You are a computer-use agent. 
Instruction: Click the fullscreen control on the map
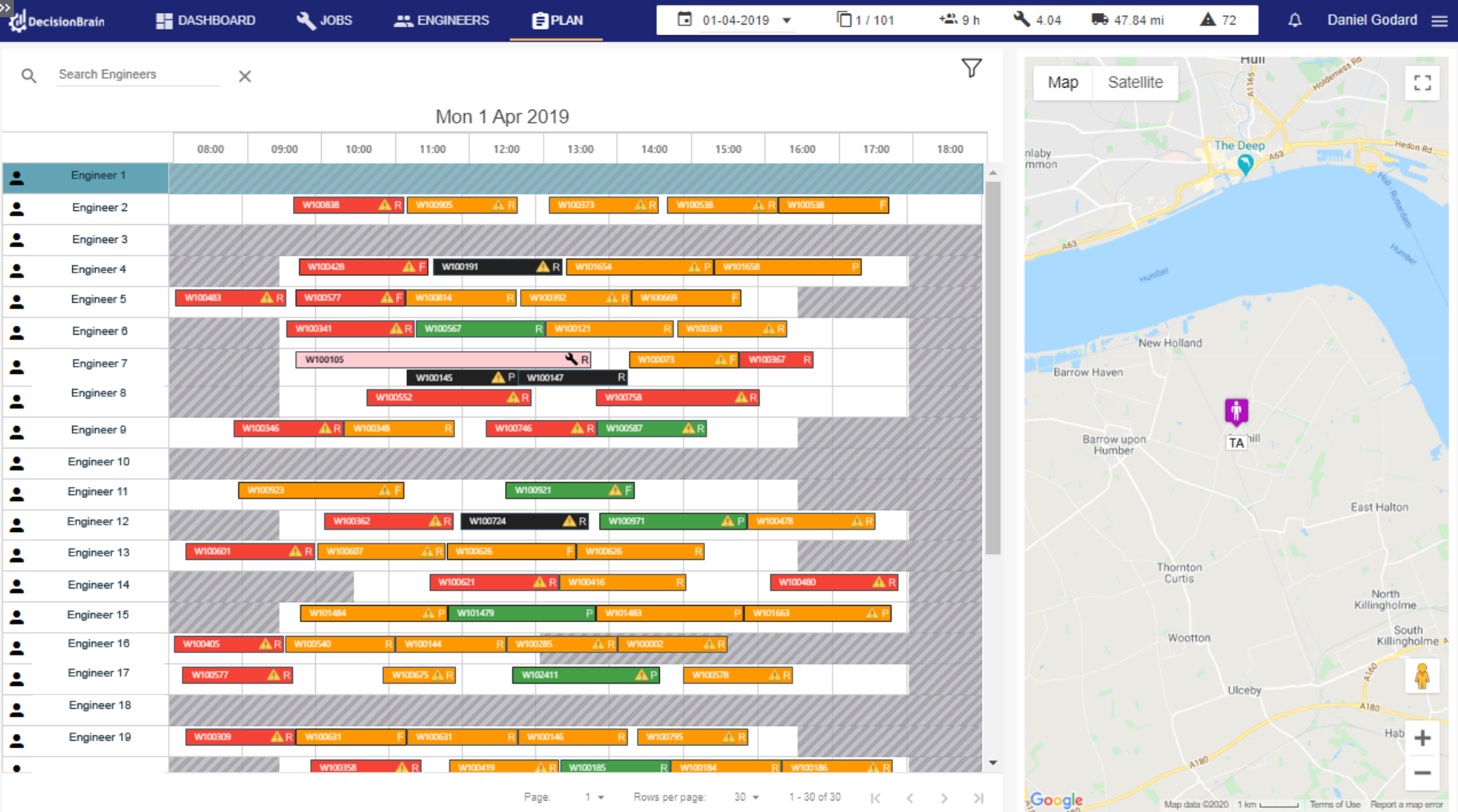click(x=1422, y=83)
